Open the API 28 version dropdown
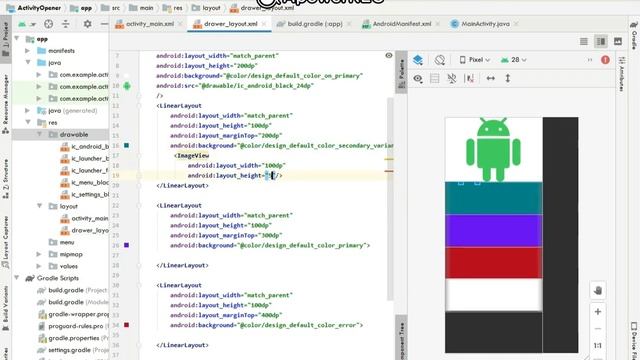The height and width of the screenshot is (360, 640). point(513,60)
